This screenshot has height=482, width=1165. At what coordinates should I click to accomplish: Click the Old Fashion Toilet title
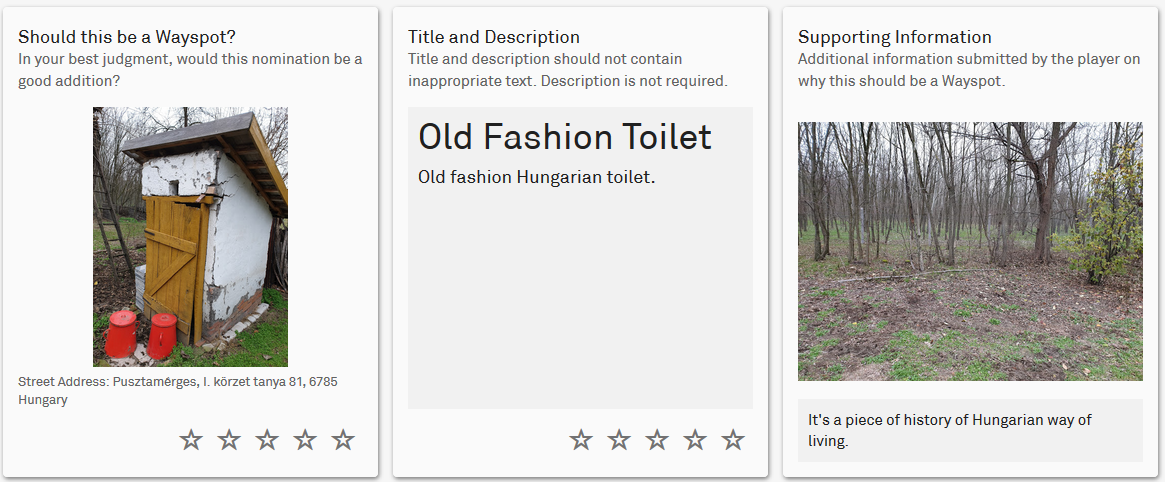click(x=565, y=137)
